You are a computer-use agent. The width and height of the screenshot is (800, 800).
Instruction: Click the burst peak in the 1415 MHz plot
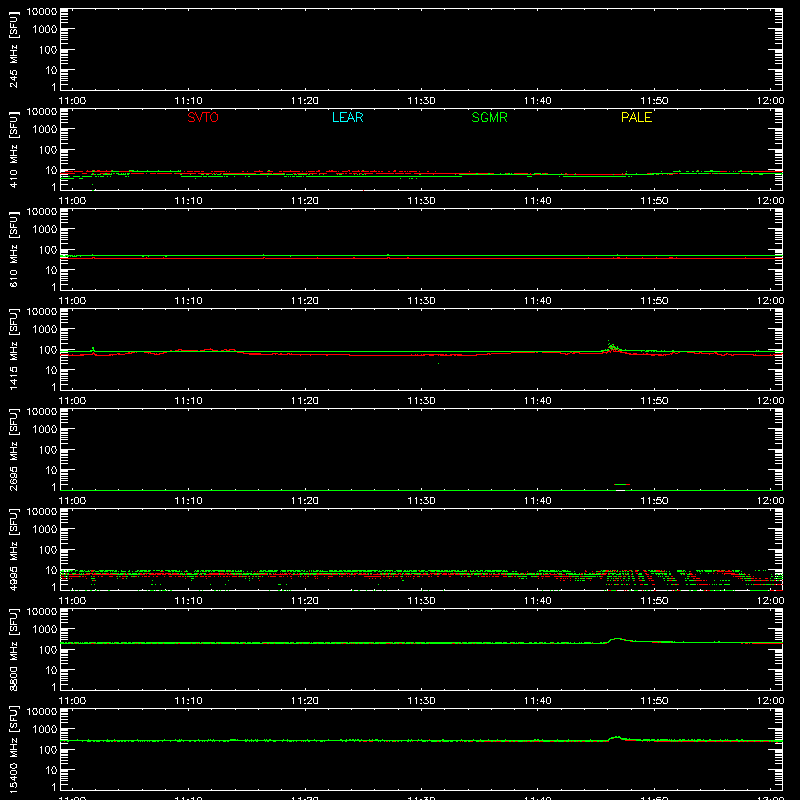pyautogui.click(x=610, y=346)
